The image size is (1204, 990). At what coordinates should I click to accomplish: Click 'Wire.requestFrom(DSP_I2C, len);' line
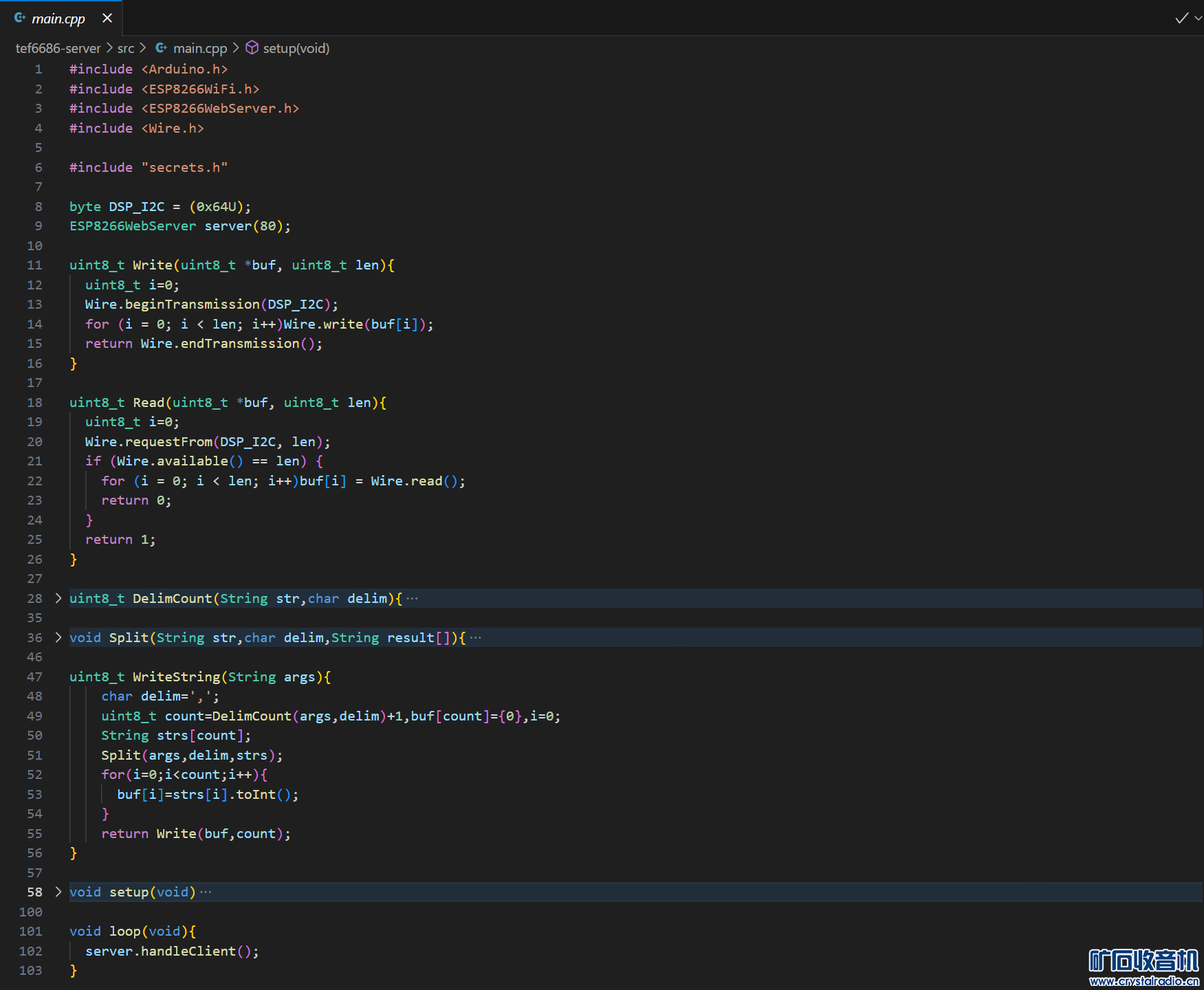click(208, 442)
